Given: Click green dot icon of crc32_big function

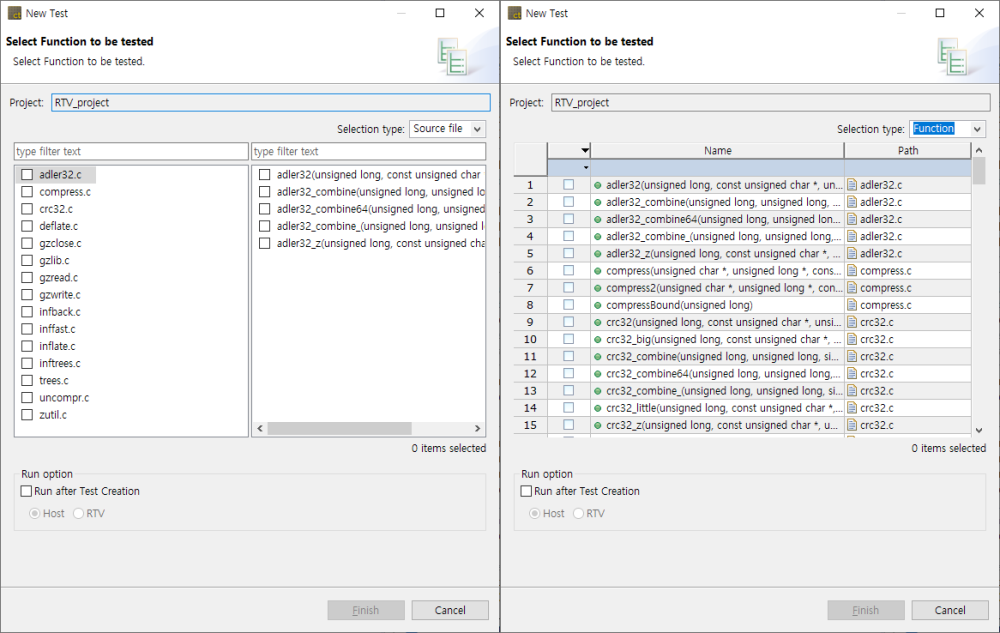Looking at the screenshot, I should point(598,340).
